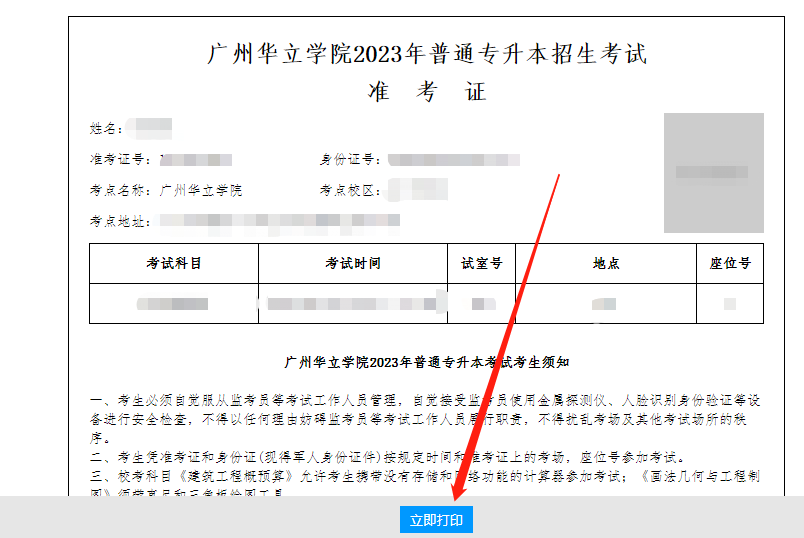
Task: Click the 准考证 heading text
Action: [x=427, y=92]
